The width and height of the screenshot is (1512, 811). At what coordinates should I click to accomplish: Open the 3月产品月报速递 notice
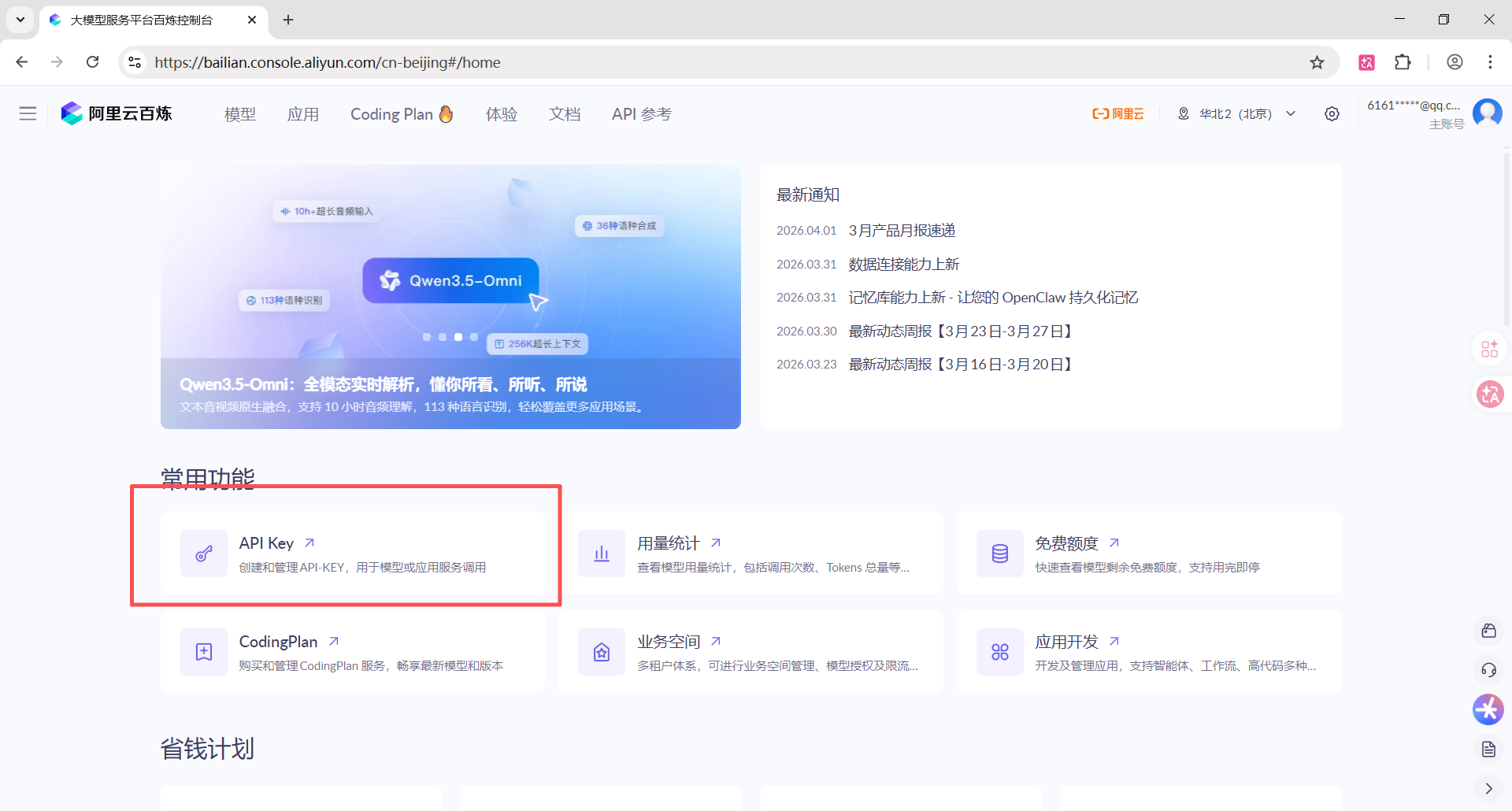click(902, 231)
